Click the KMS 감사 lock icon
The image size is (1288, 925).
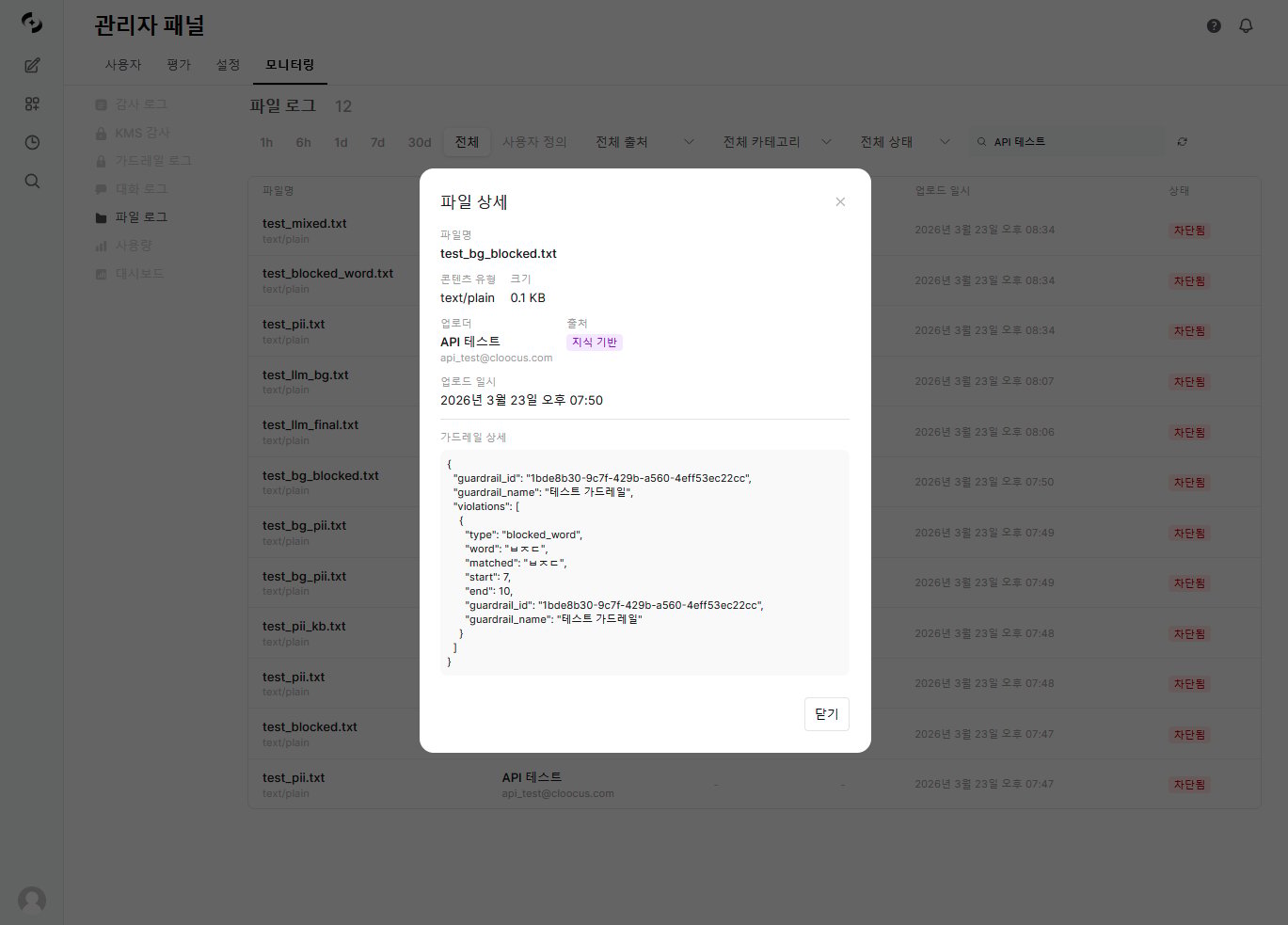tap(101, 133)
